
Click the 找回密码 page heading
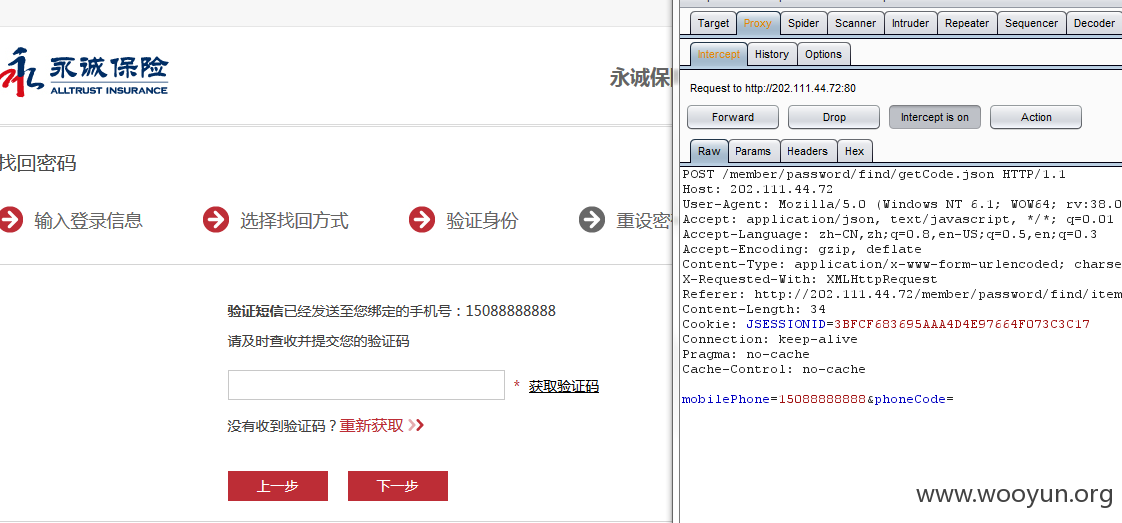coord(38,163)
